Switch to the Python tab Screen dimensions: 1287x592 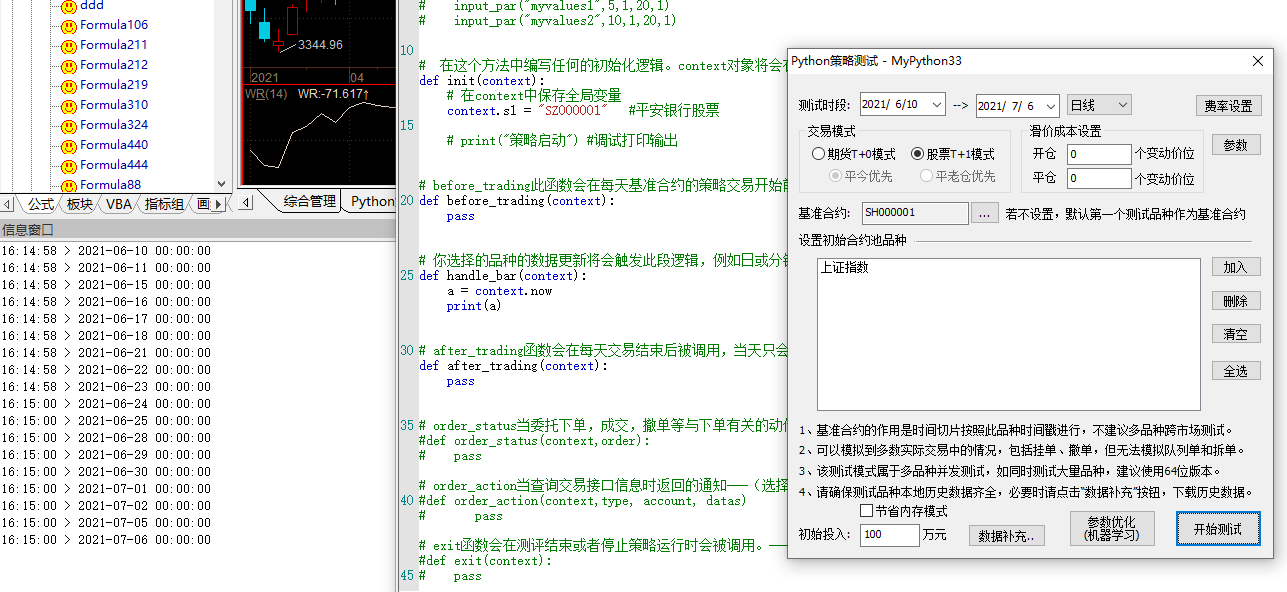[x=373, y=201]
